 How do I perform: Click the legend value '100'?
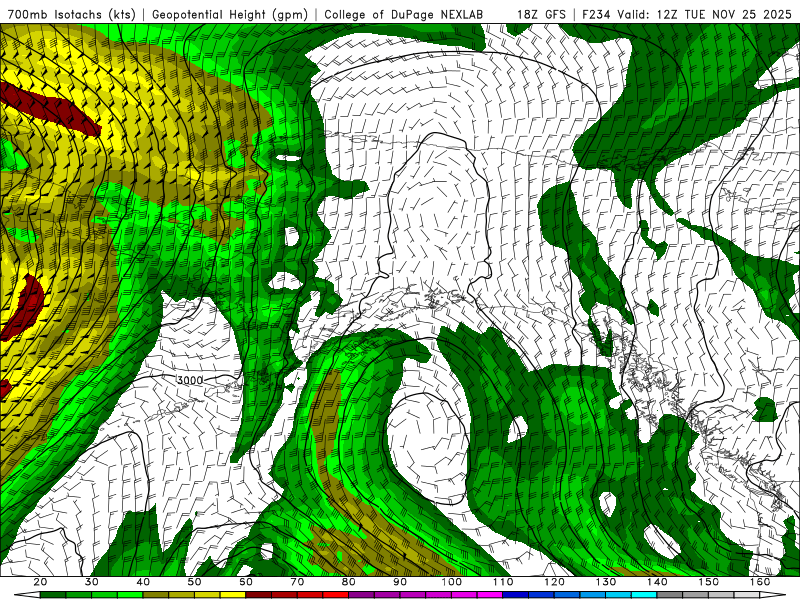click(x=452, y=582)
